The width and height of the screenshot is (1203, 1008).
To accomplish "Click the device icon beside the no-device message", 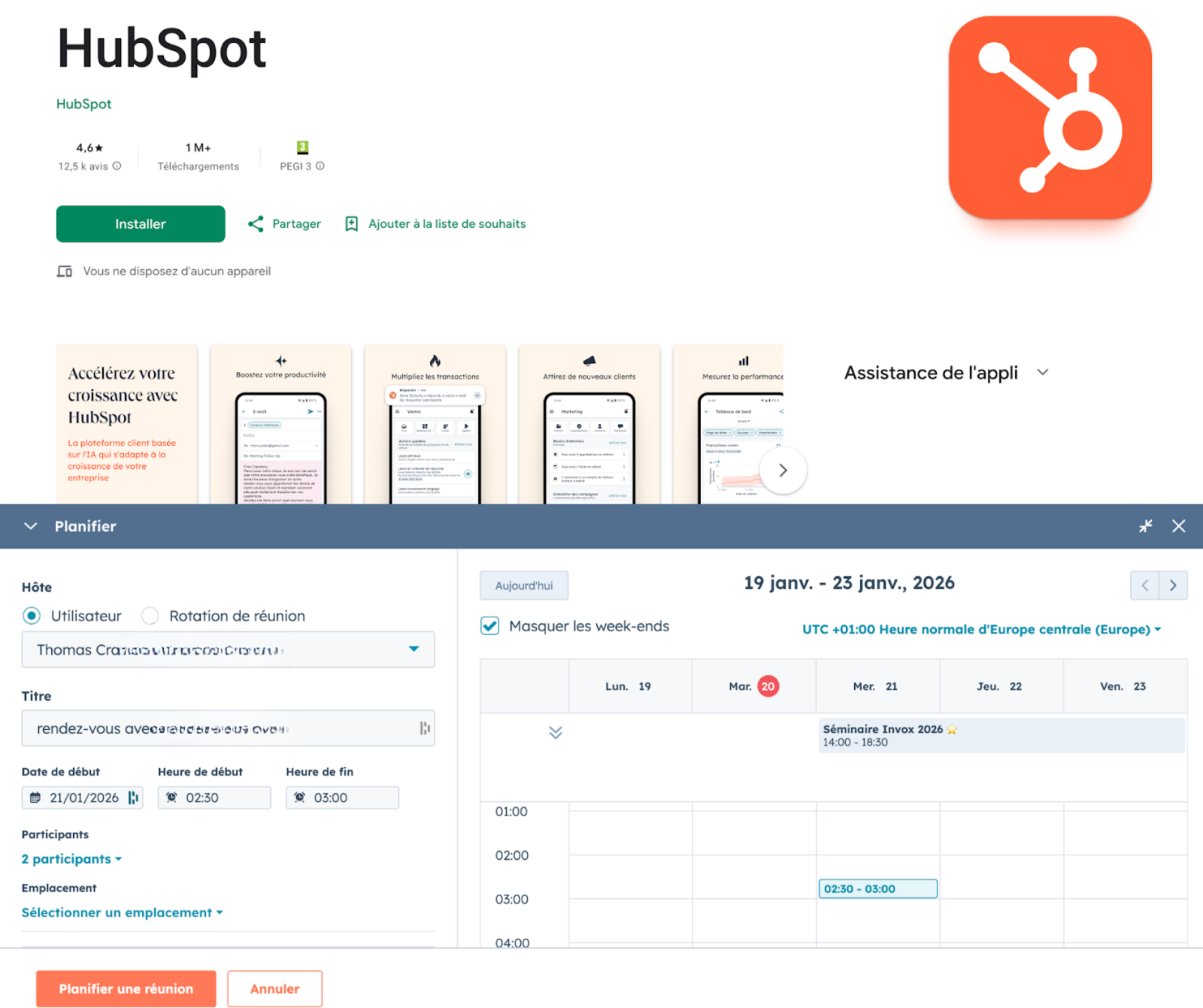I will click(x=65, y=271).
